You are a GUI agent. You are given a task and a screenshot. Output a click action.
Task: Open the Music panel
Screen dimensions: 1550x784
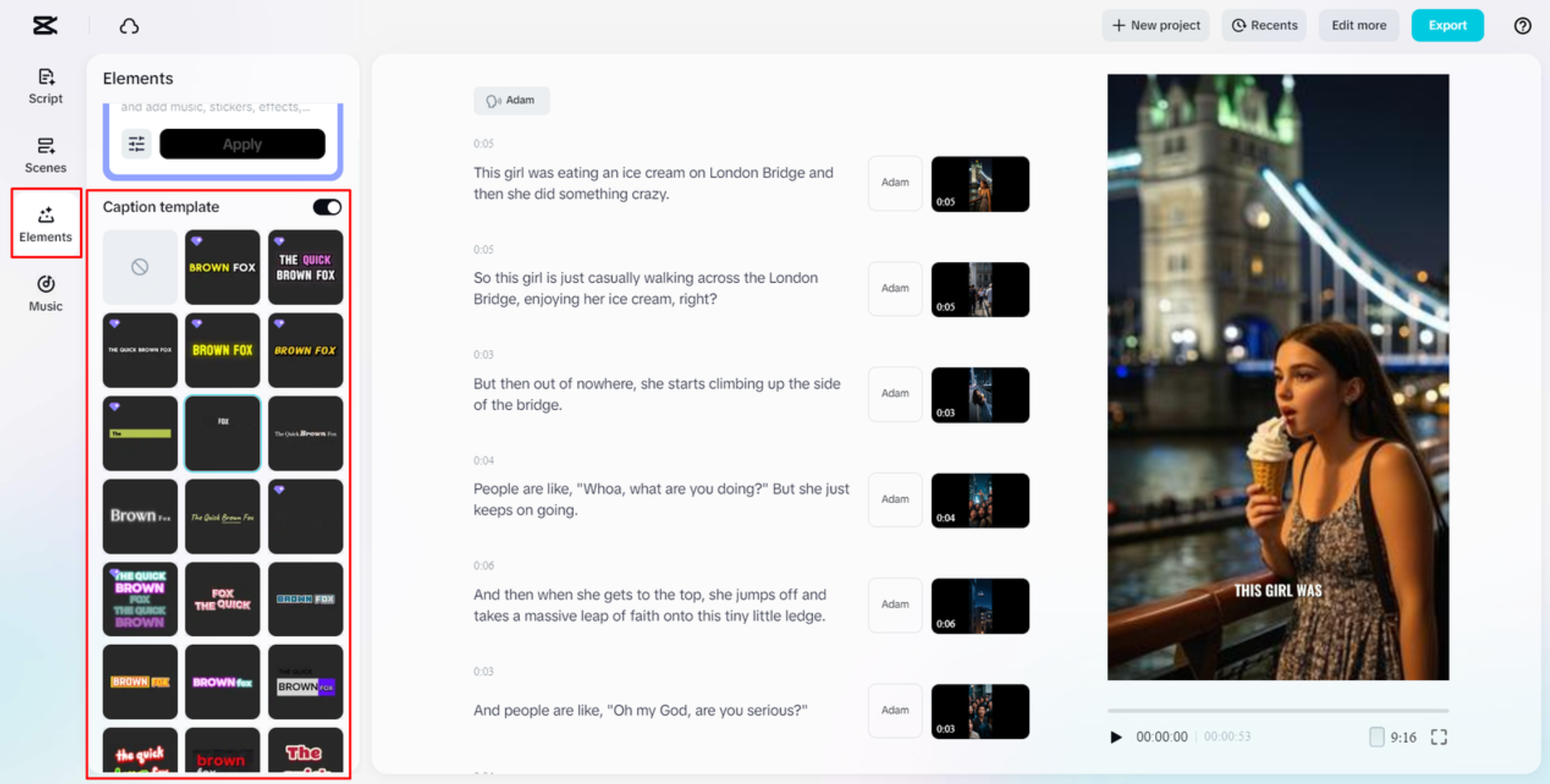pos(45,293)
